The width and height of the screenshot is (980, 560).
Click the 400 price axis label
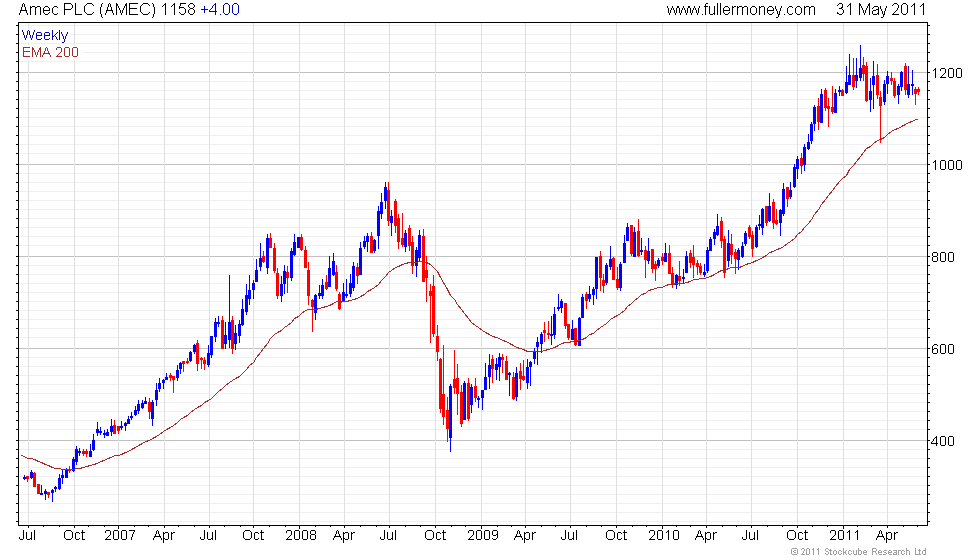943,441
